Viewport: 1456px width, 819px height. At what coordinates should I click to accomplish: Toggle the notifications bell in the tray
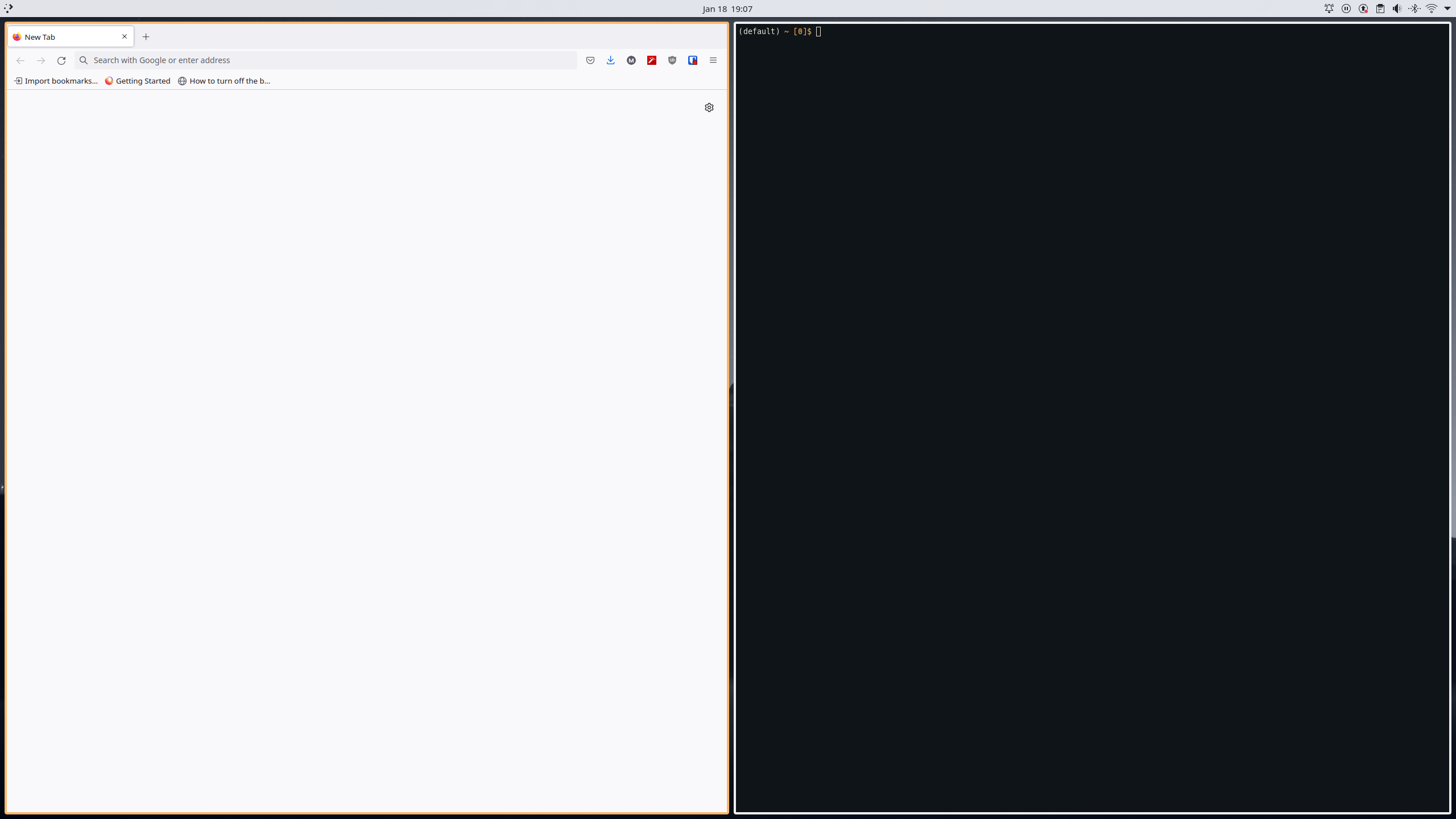[x=1329, y=9]
